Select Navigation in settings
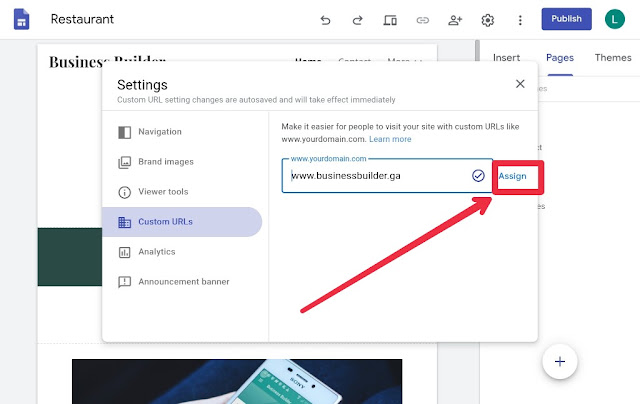Image resolution: width=640 pixels, height=404 pixels. pyautogui.click(x=182, y=132)
